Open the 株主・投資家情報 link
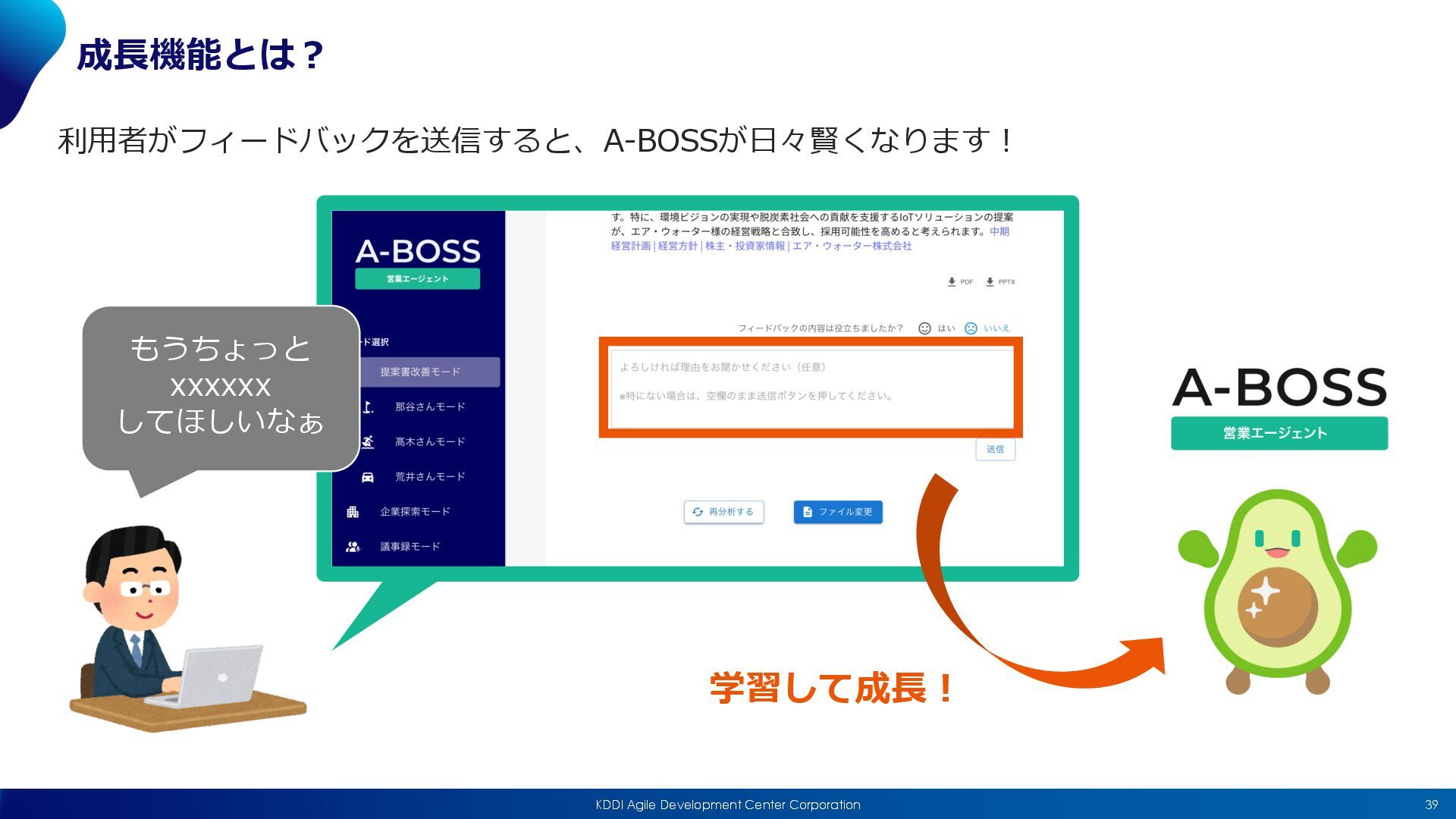The height and width of the screenshot is (819, 1456). click(745, 246)
